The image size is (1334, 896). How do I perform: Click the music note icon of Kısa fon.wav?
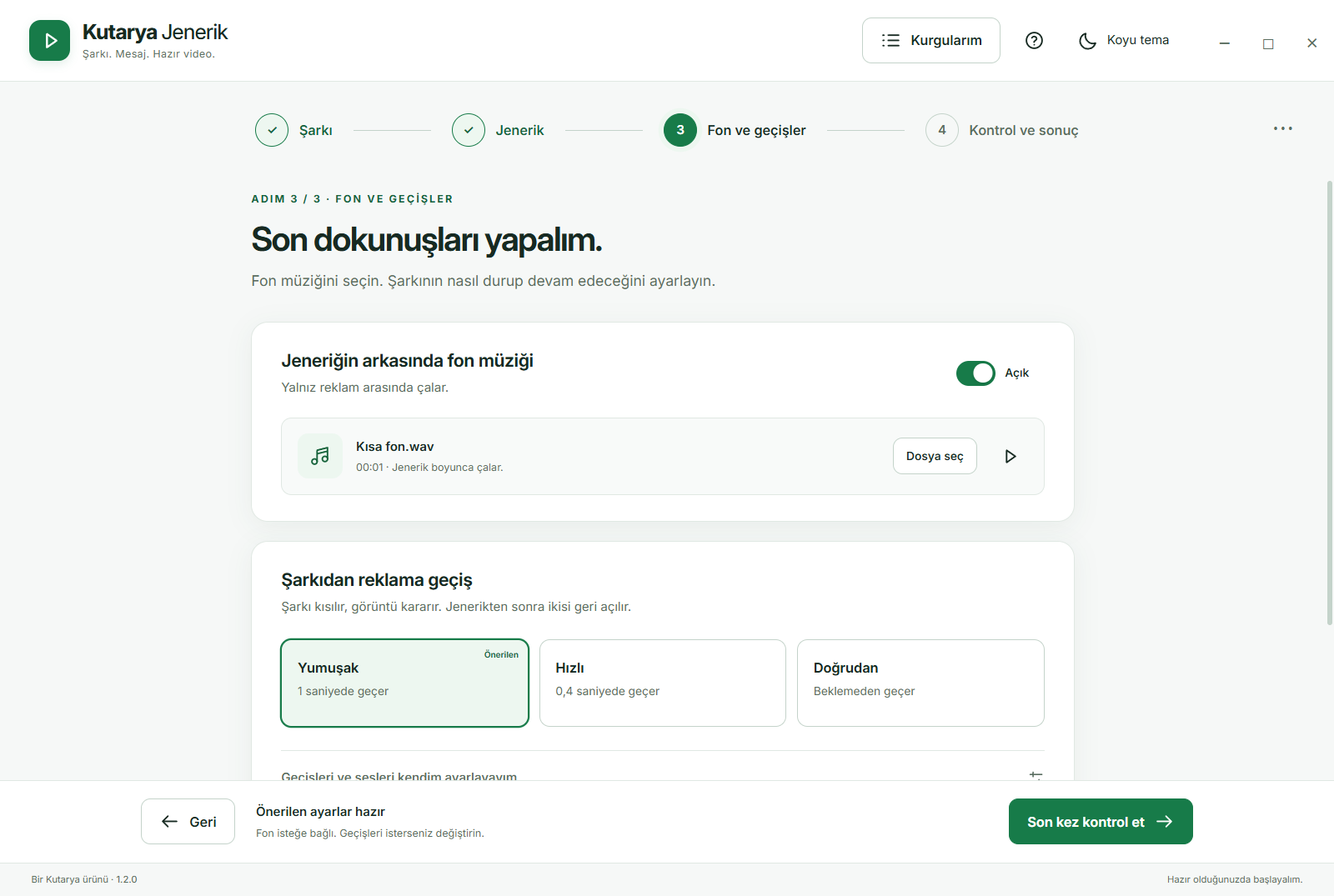tap(320, 456)
